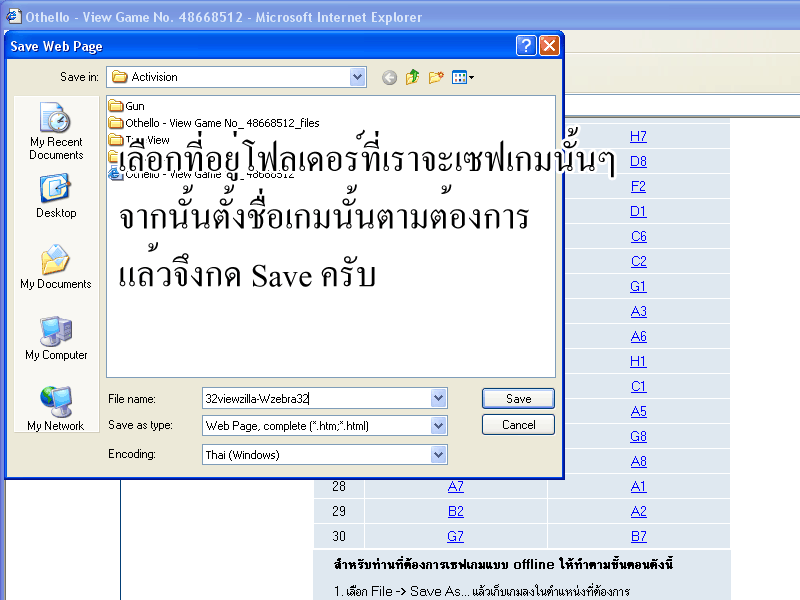800x600 pixels.
Task: Close the Save Web Page dialog
Action: (x=549, y=46)
